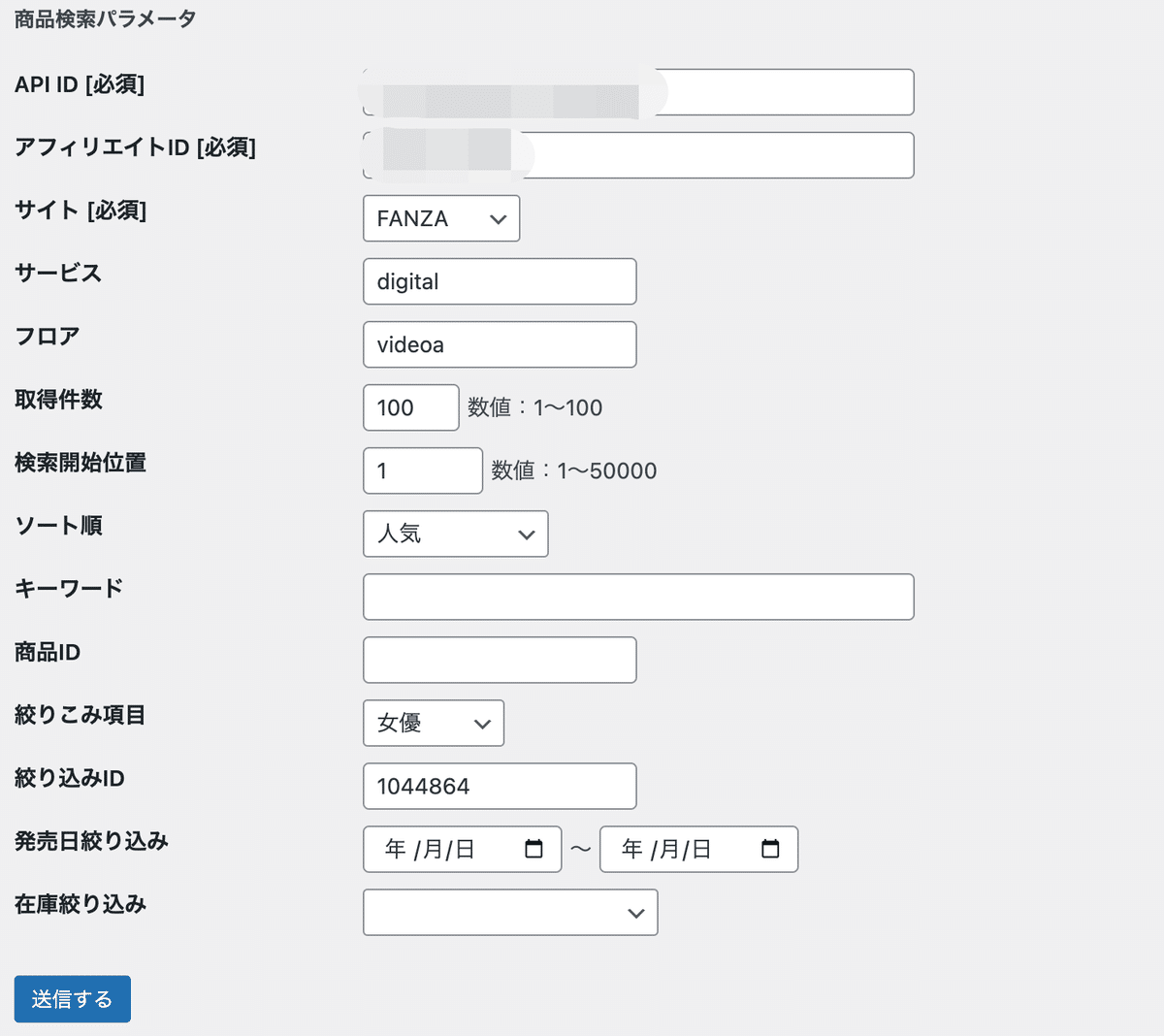Image resolution: width=1164 pixels, height=1036 pixels.
Task: Open the empty 在庫絞り込み dropdown
Action: pyautogui.click(x=510, y=912)
